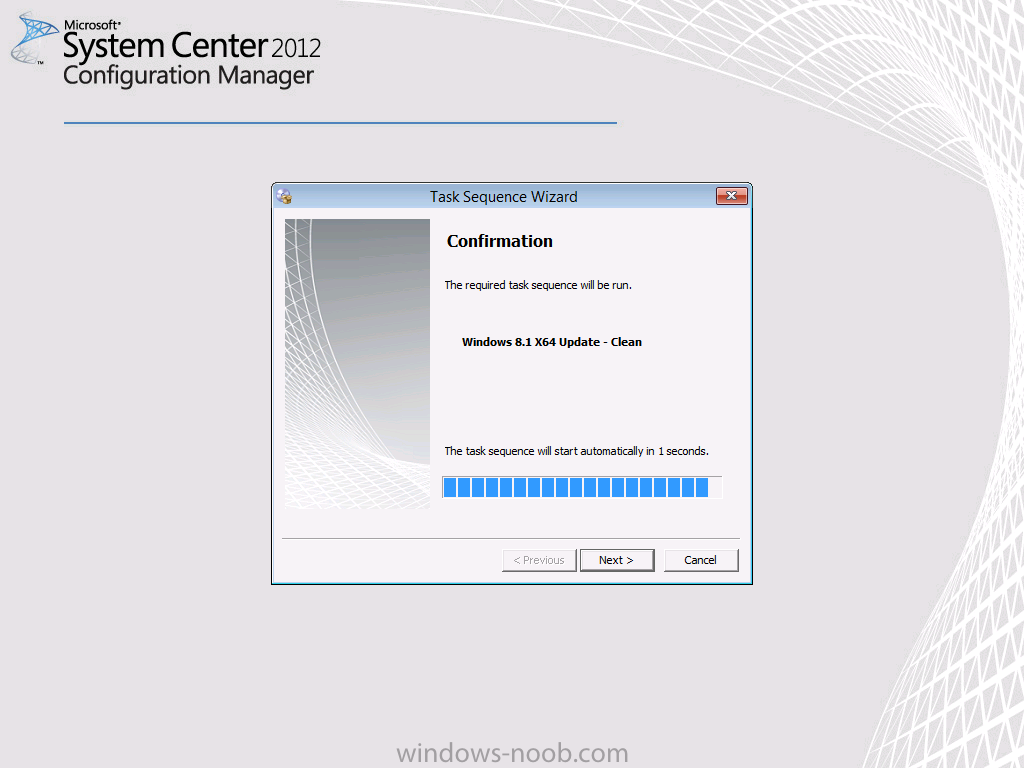Click the Configuration Manager heading text
Viewport: 1024px width, 768px height.
[188, 76]
